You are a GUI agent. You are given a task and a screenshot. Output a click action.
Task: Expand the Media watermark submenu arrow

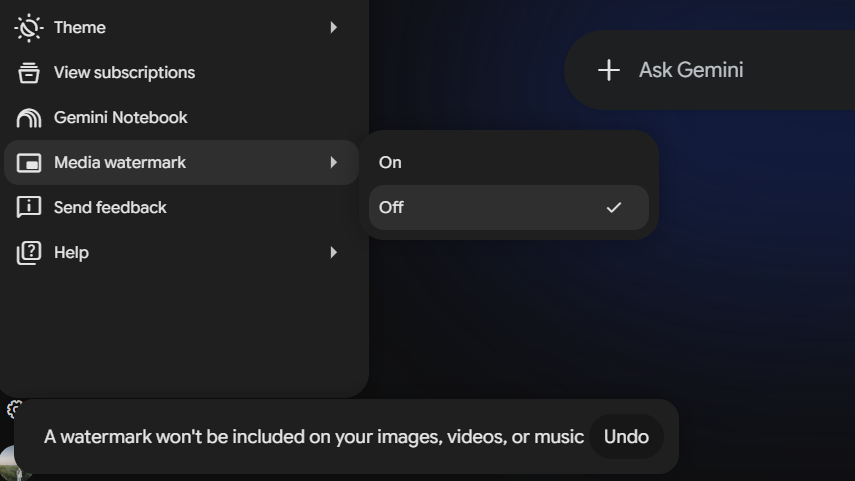click(333, 163)
